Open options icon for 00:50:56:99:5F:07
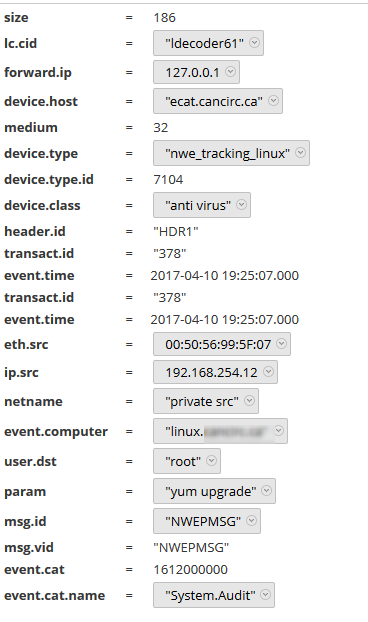 pos(282,344)
